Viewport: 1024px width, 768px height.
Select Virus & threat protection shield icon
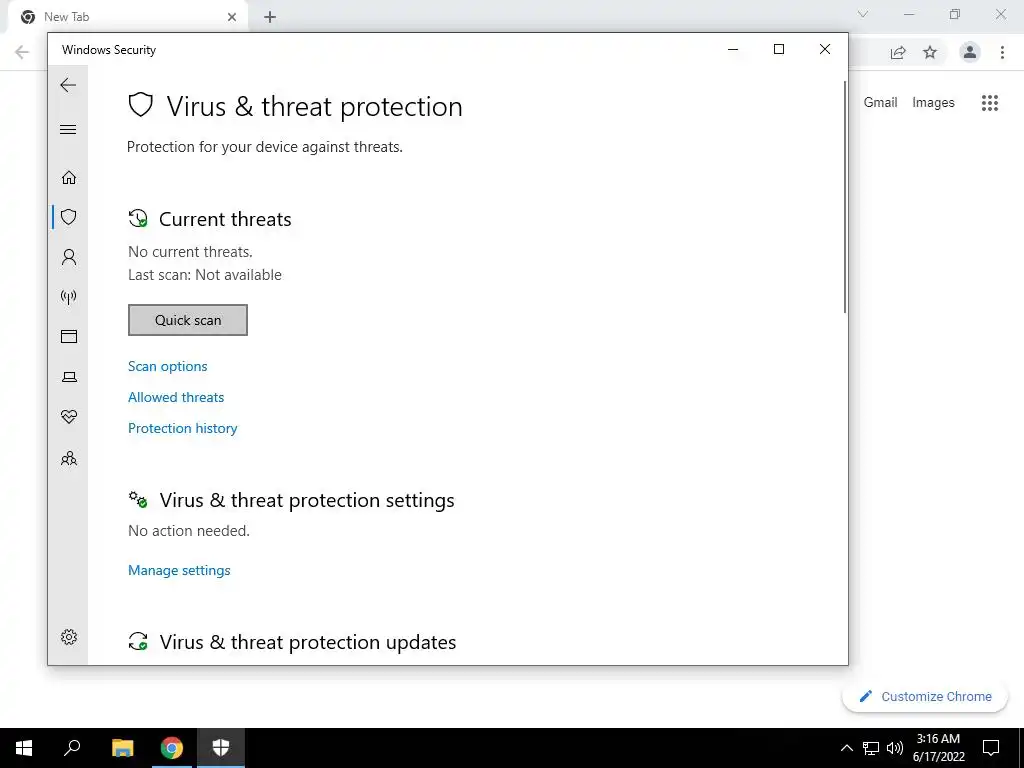coord(69,217)
